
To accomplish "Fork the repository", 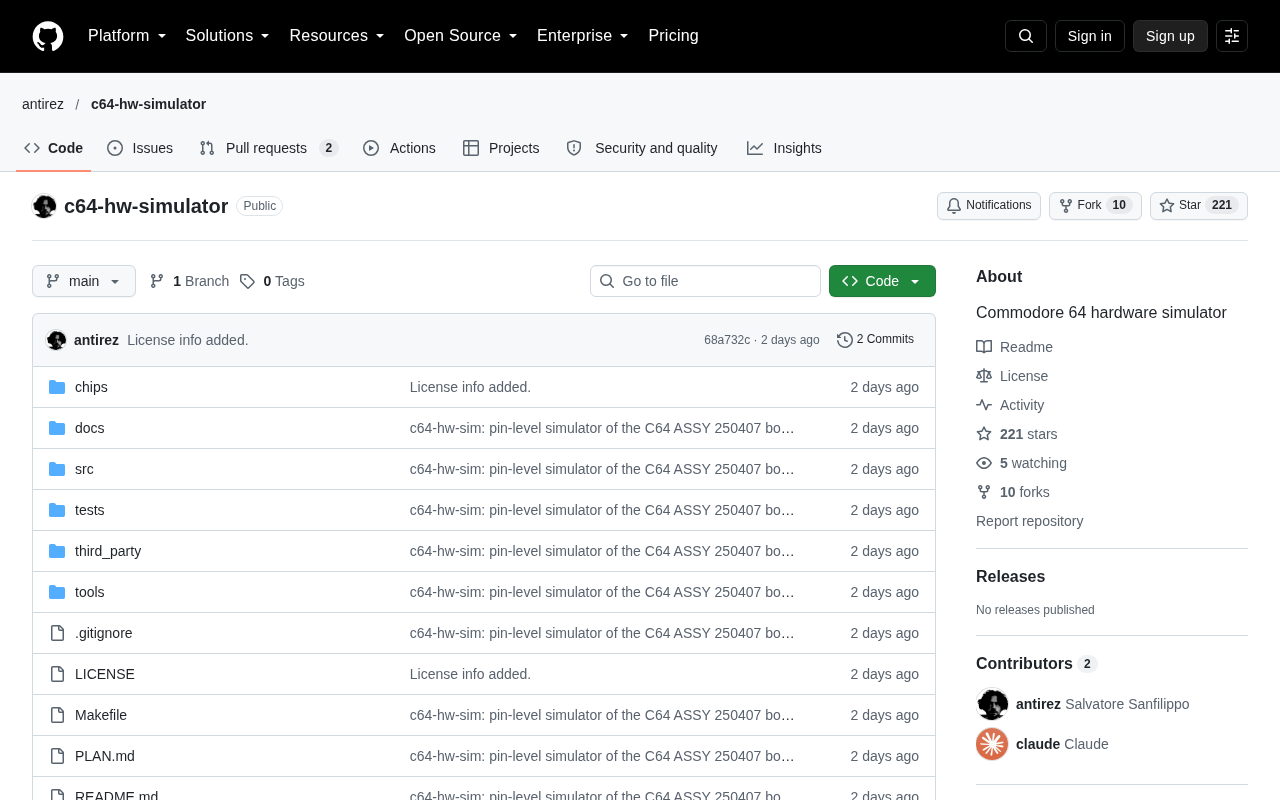I will pos(1095,206).
